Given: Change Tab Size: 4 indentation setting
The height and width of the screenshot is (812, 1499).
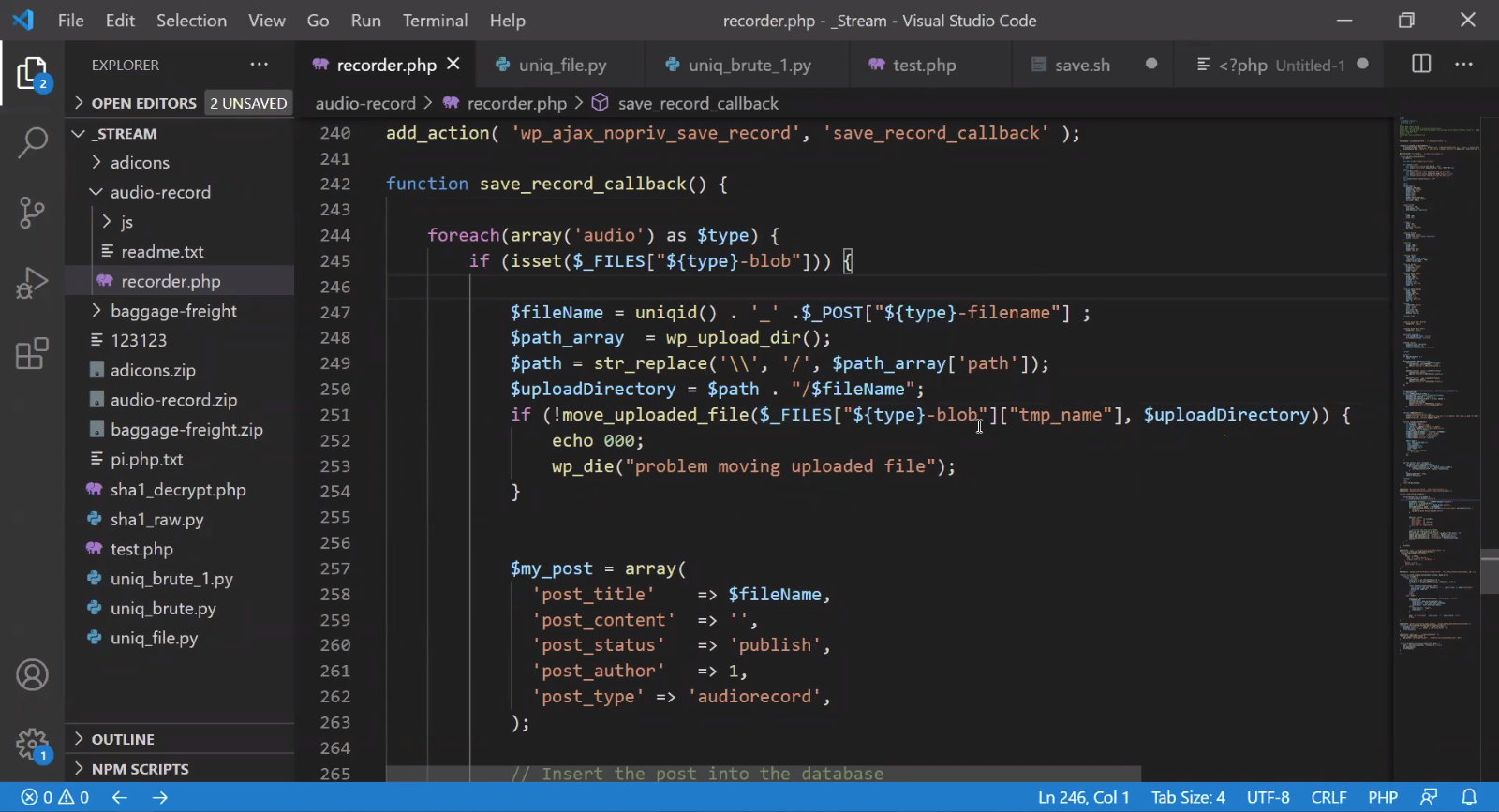Looking at the screenshot, I should (1188, 797).
